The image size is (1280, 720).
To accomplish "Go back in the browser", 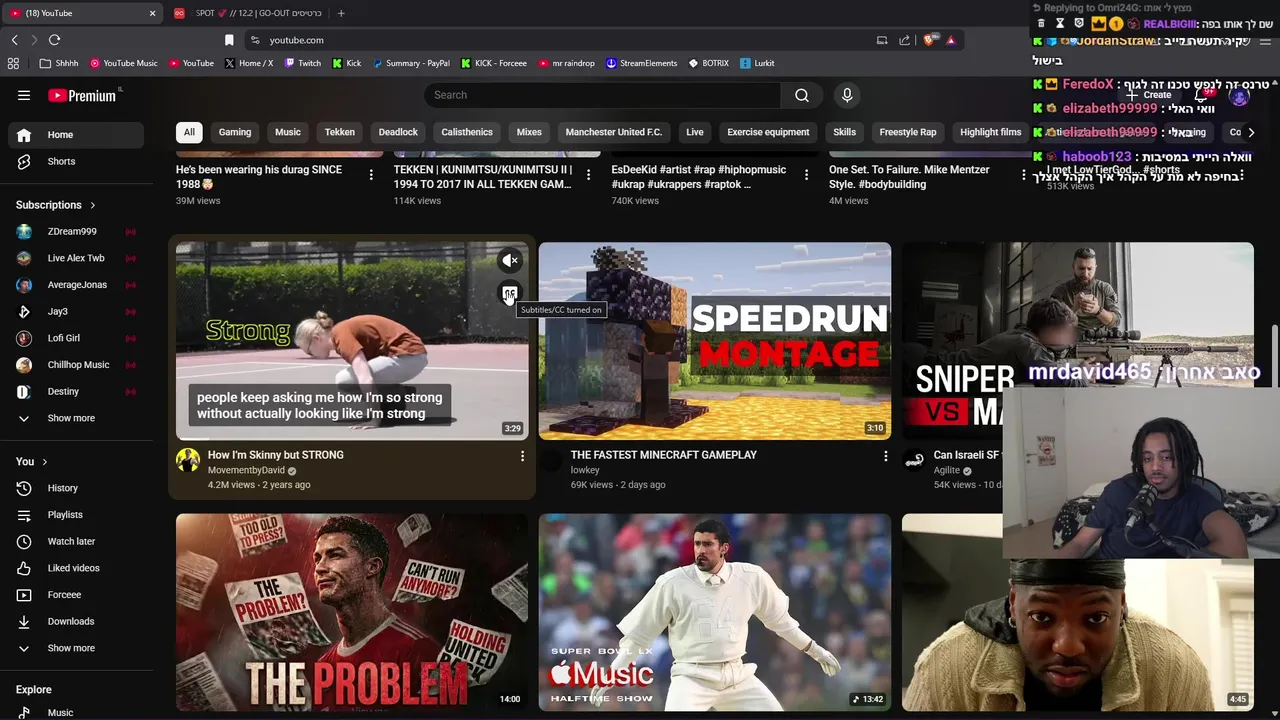I will click(x=14, y=40).
